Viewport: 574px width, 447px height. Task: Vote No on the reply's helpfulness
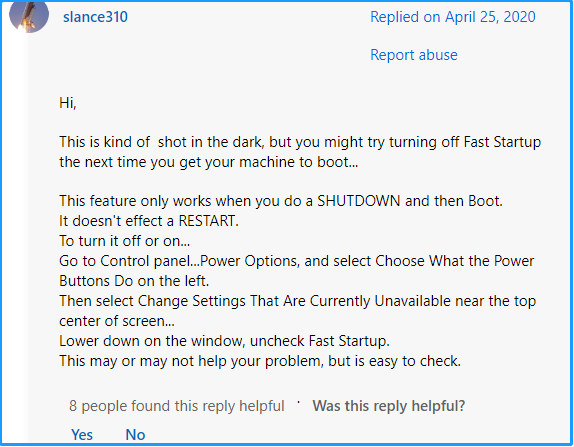point(135,435)
